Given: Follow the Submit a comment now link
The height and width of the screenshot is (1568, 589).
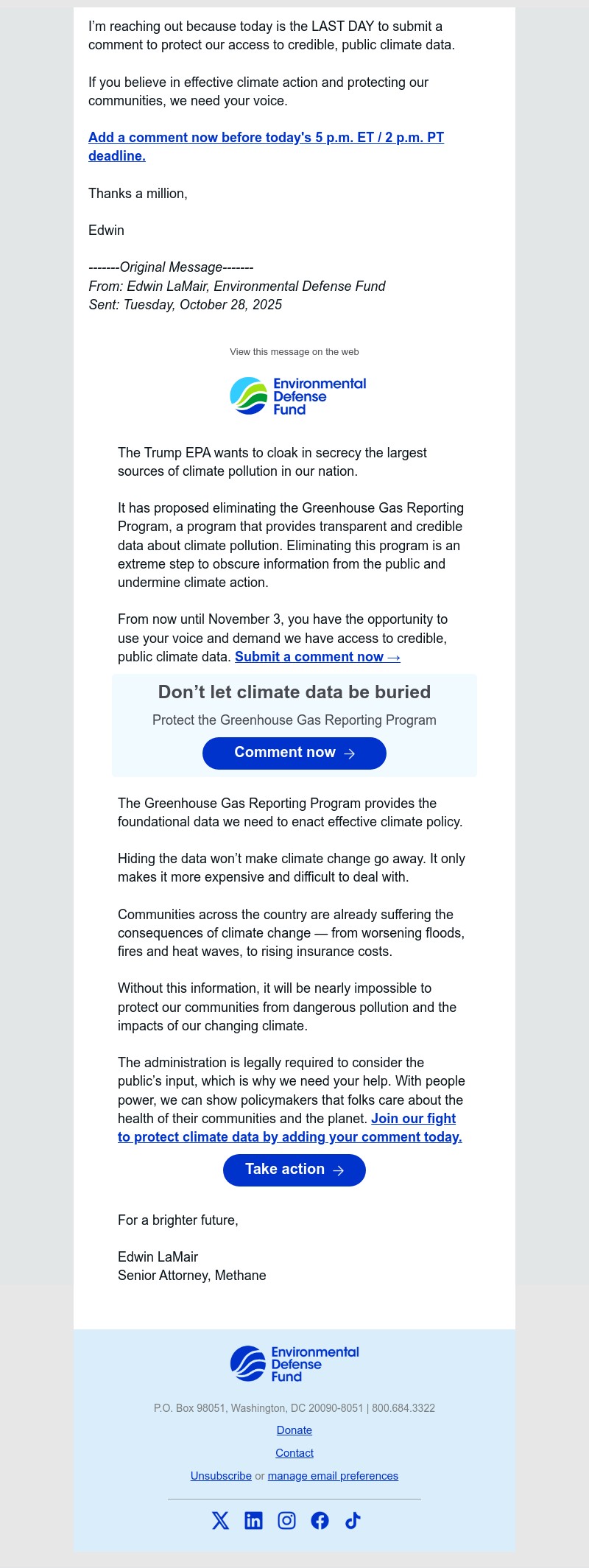Looking at the screenshot, I should 317,656.
